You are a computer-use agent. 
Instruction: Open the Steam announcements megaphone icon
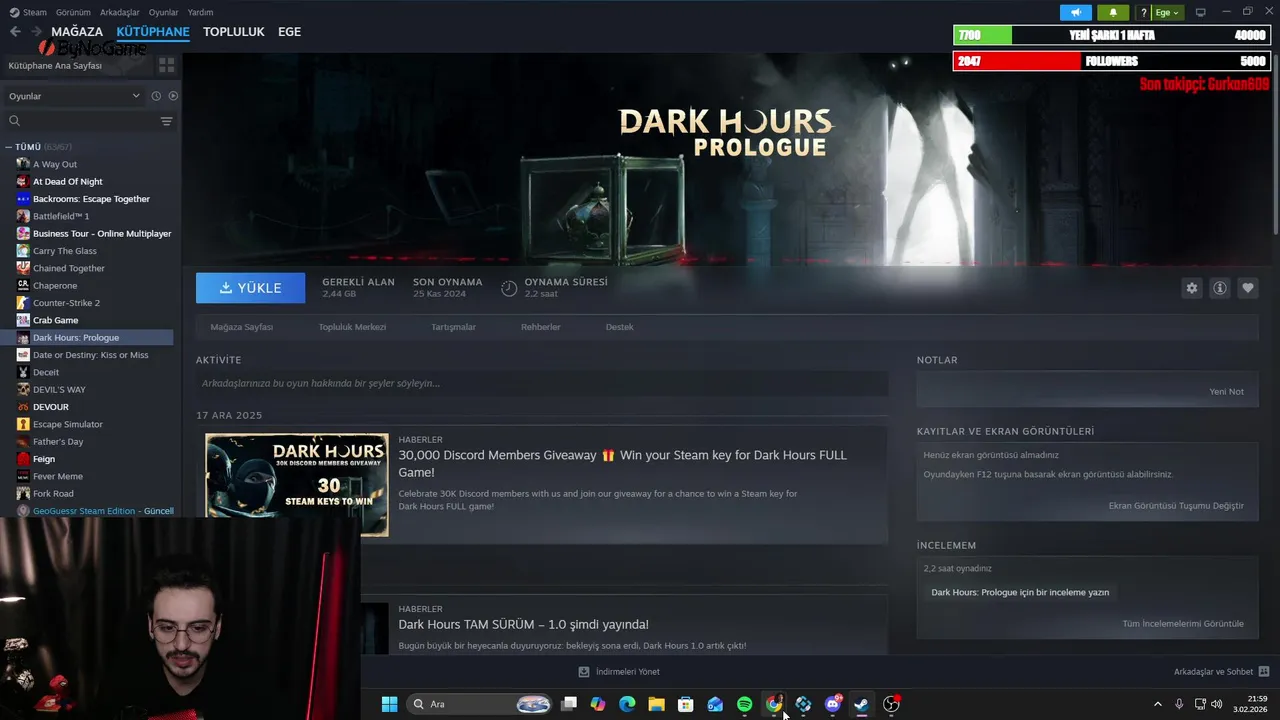tap(1076, 13)
